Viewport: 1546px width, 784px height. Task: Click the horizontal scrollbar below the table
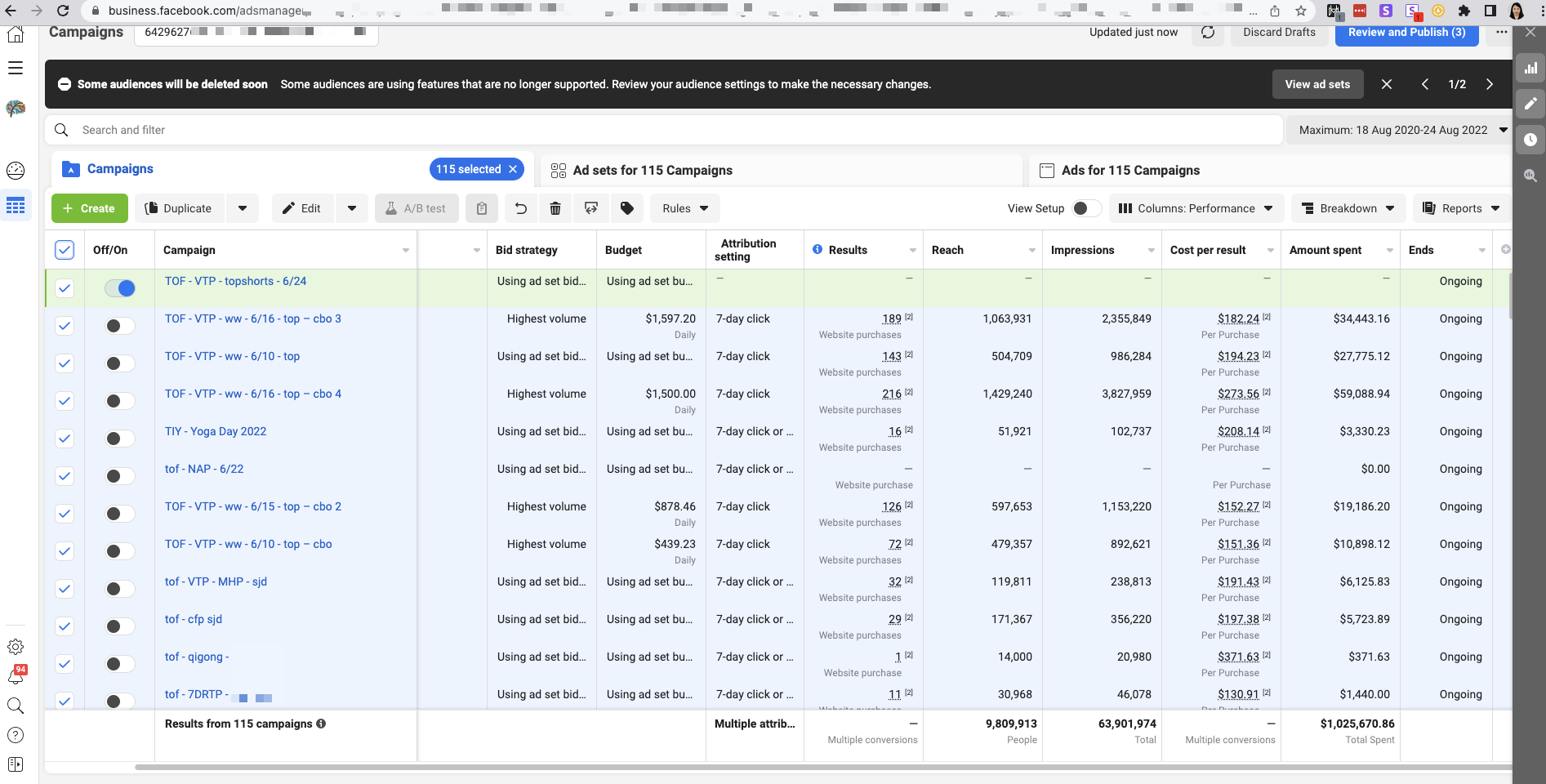823,767
